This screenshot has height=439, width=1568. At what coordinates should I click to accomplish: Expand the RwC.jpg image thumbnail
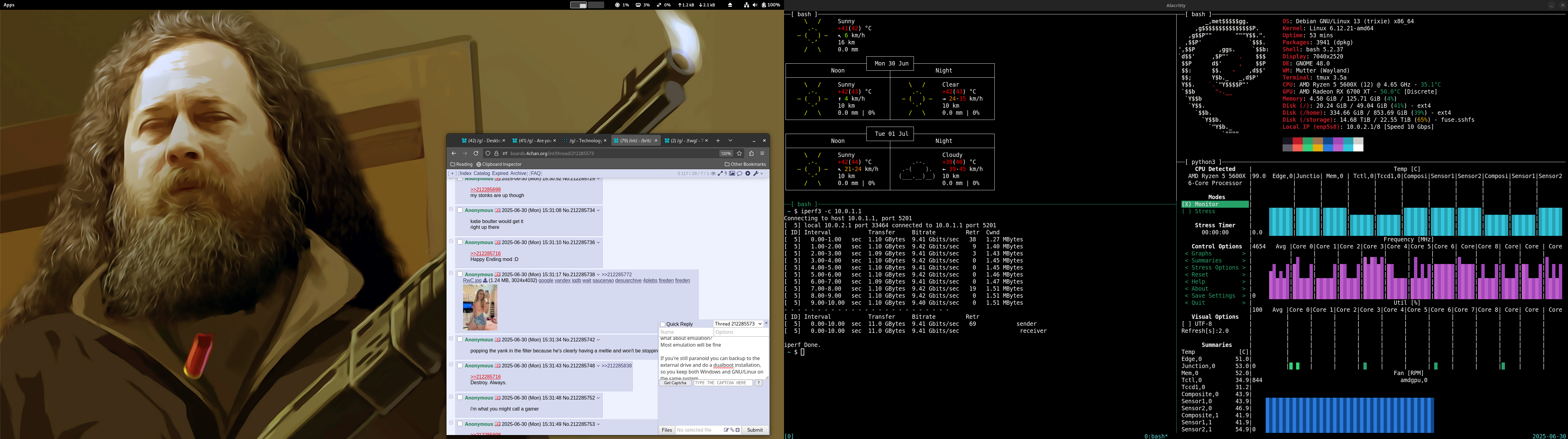(x=480, y=307)
